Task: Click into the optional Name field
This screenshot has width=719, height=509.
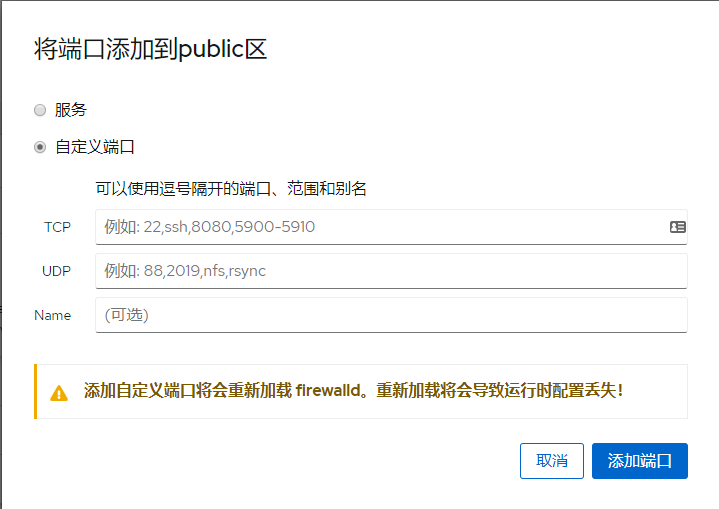Action: (390, 315)
